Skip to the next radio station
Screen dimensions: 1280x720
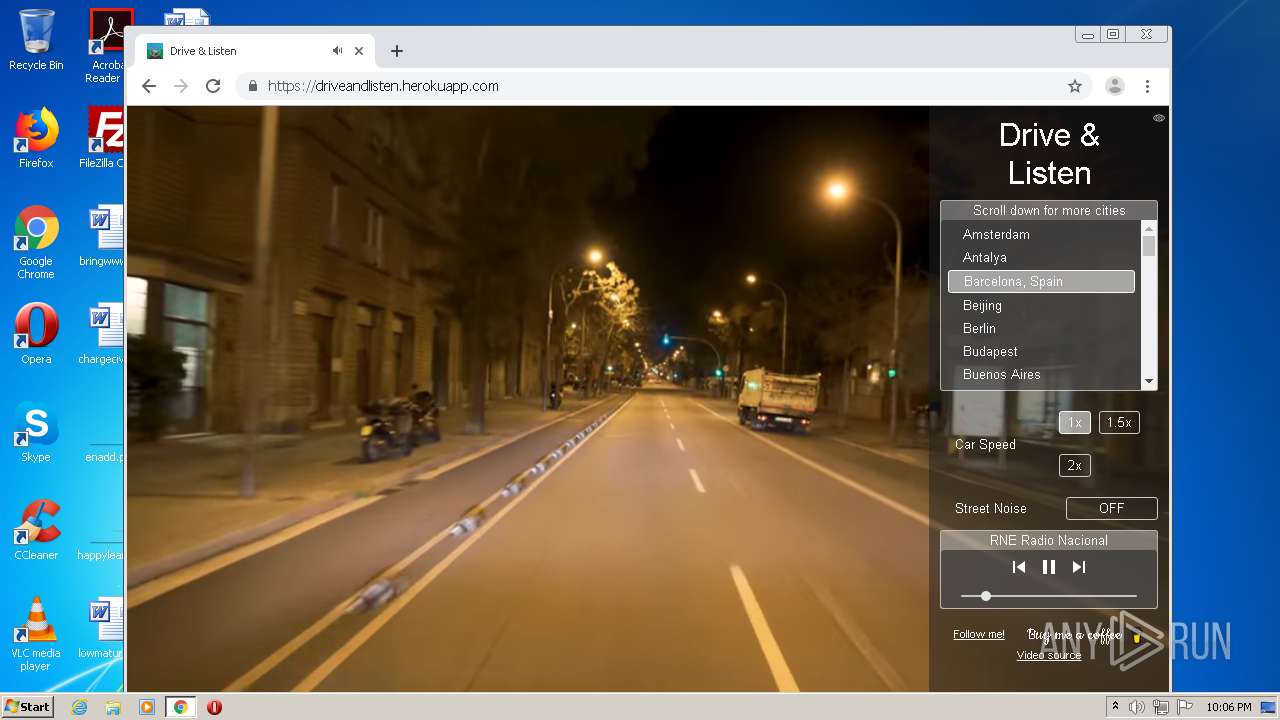pyautogui.click(x=1079, y=567)
